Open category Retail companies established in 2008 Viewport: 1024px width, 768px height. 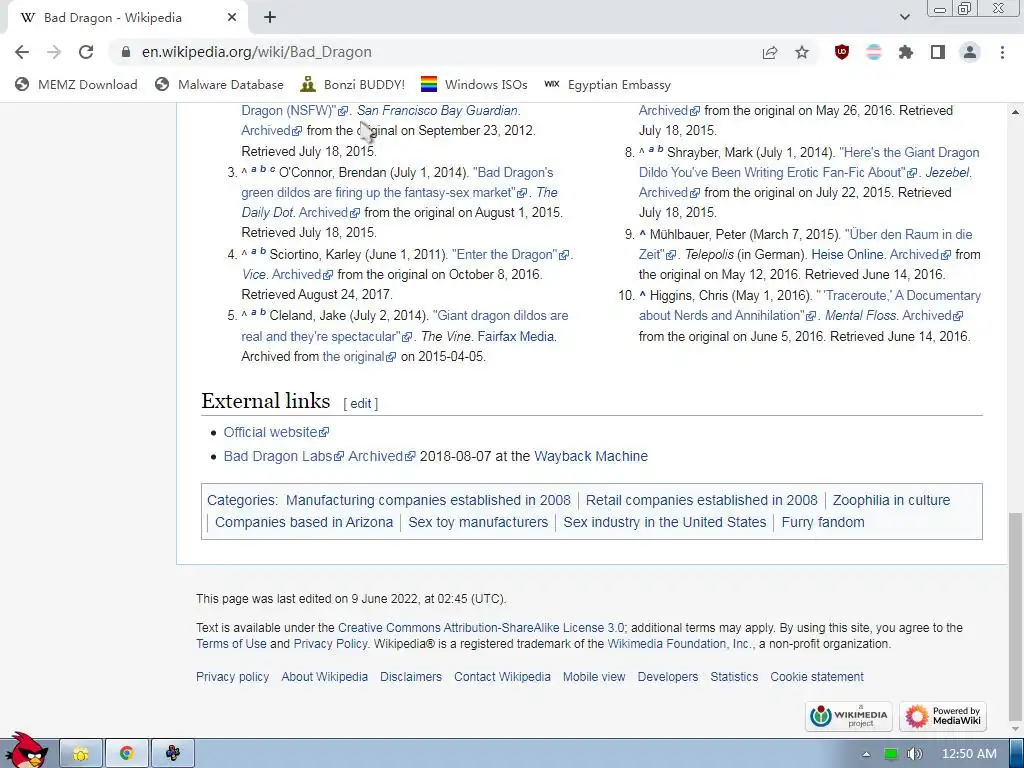point(701,500)
